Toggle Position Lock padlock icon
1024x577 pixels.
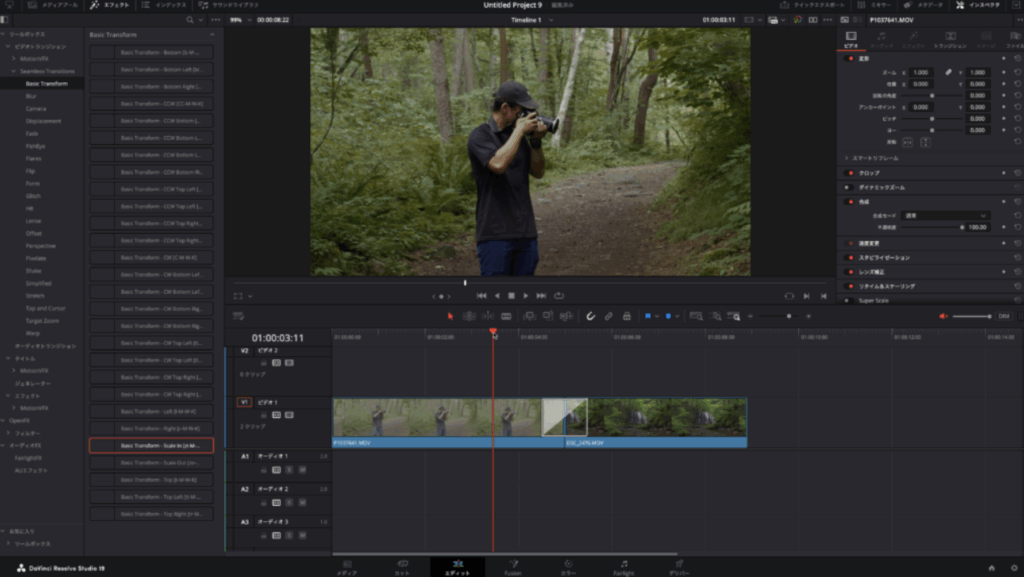pyautogui.click(x=627, y=317)
